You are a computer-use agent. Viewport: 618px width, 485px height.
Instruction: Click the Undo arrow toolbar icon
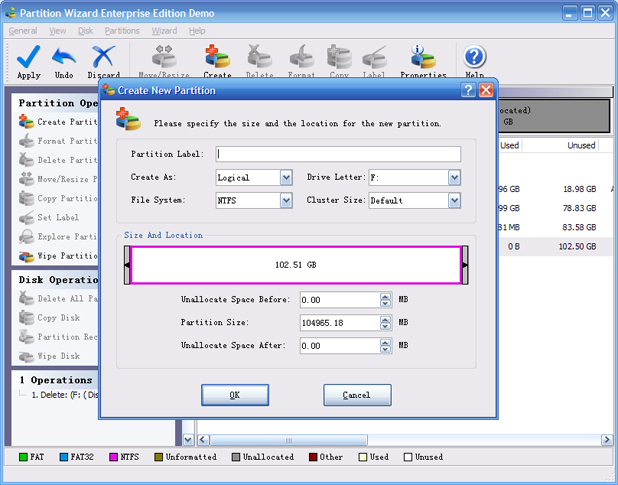coord(63,57)
